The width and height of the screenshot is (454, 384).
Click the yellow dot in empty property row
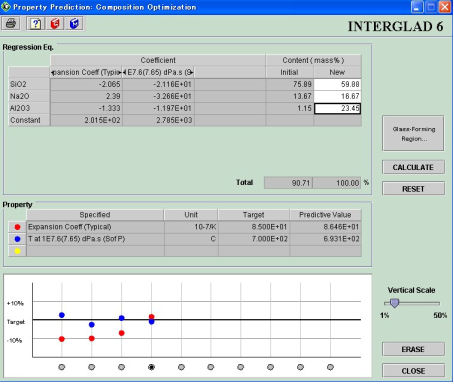pyautogui.click(x=17, y=251)
